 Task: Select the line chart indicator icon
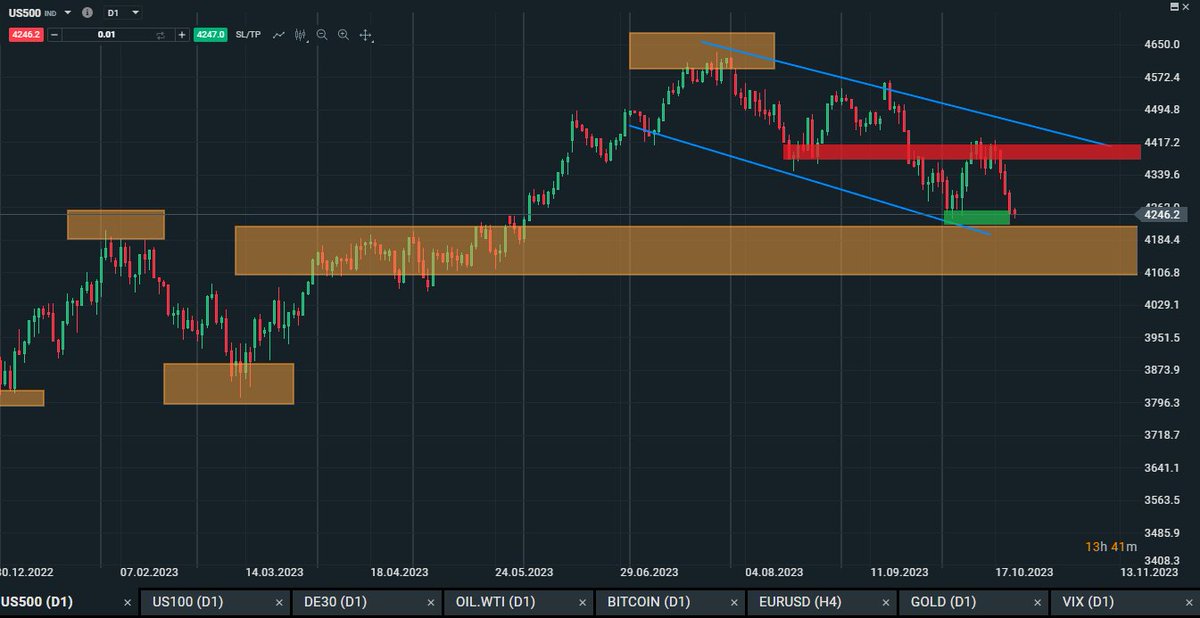click(x=279, y=35)
